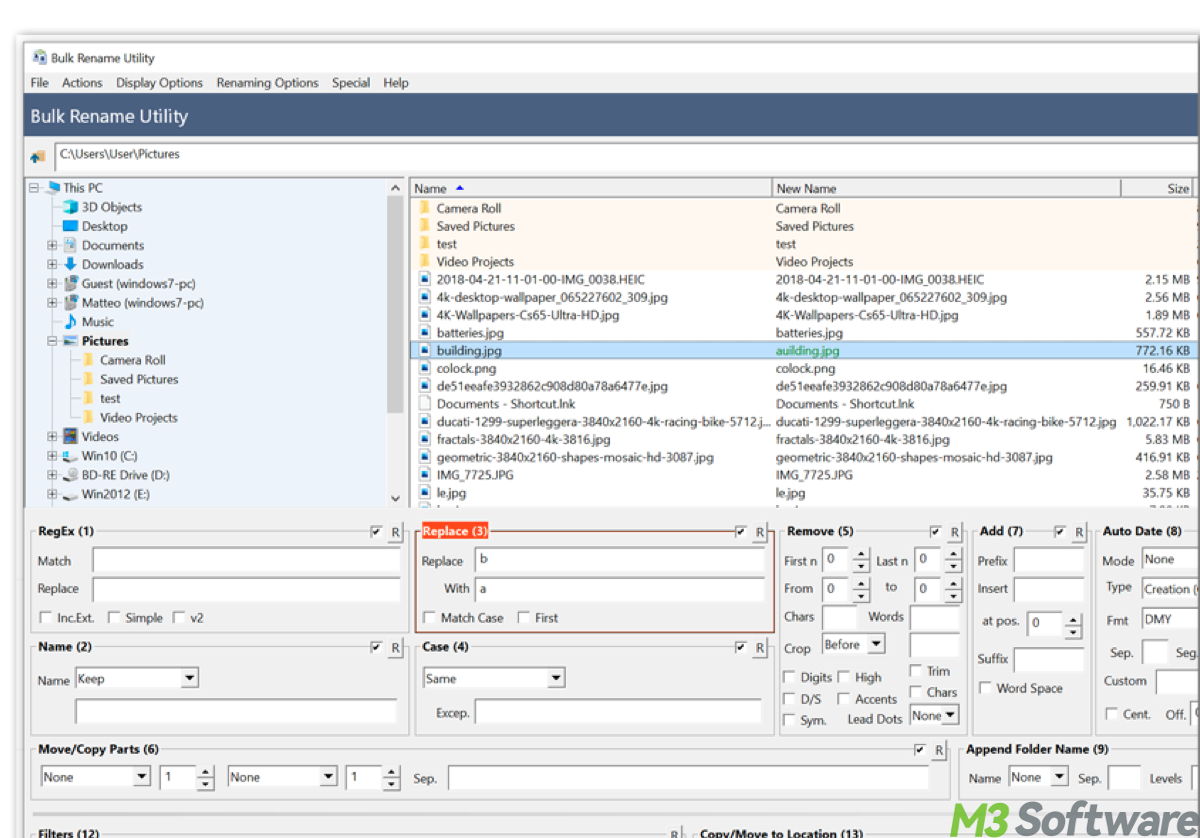Enable the Inc.Ext. checkbox
Viewport: 1200px width, 838px height.
45,617
